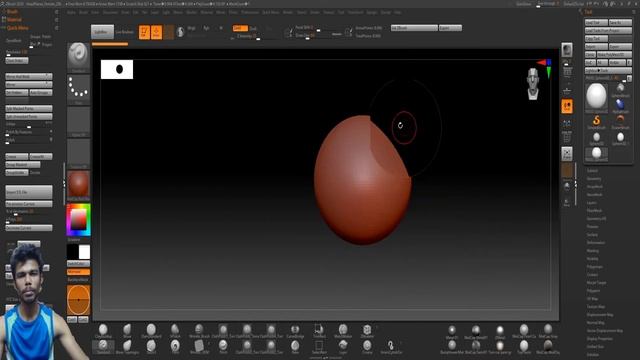This screenshot has height=360, width=640.
Task: Open the Help menu
Action: [x=398, y=13]
